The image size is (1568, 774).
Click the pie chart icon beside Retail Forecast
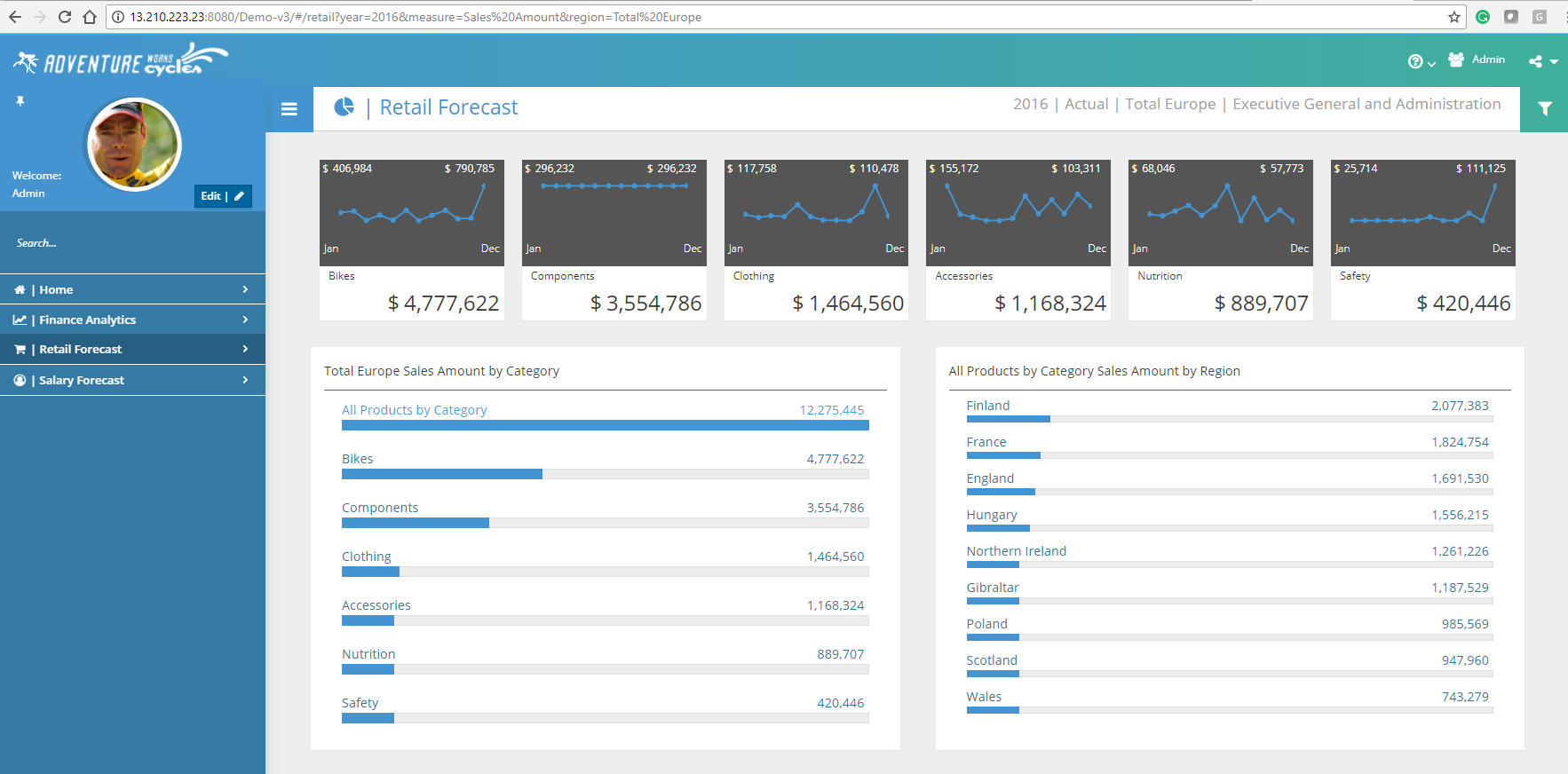pos(344,107)
